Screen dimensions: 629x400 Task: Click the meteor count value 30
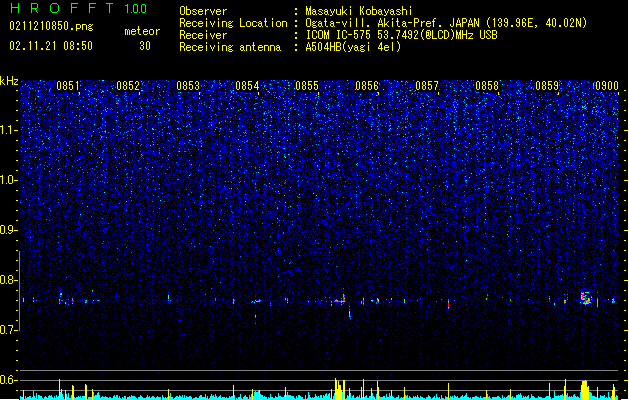click(145, 46)
